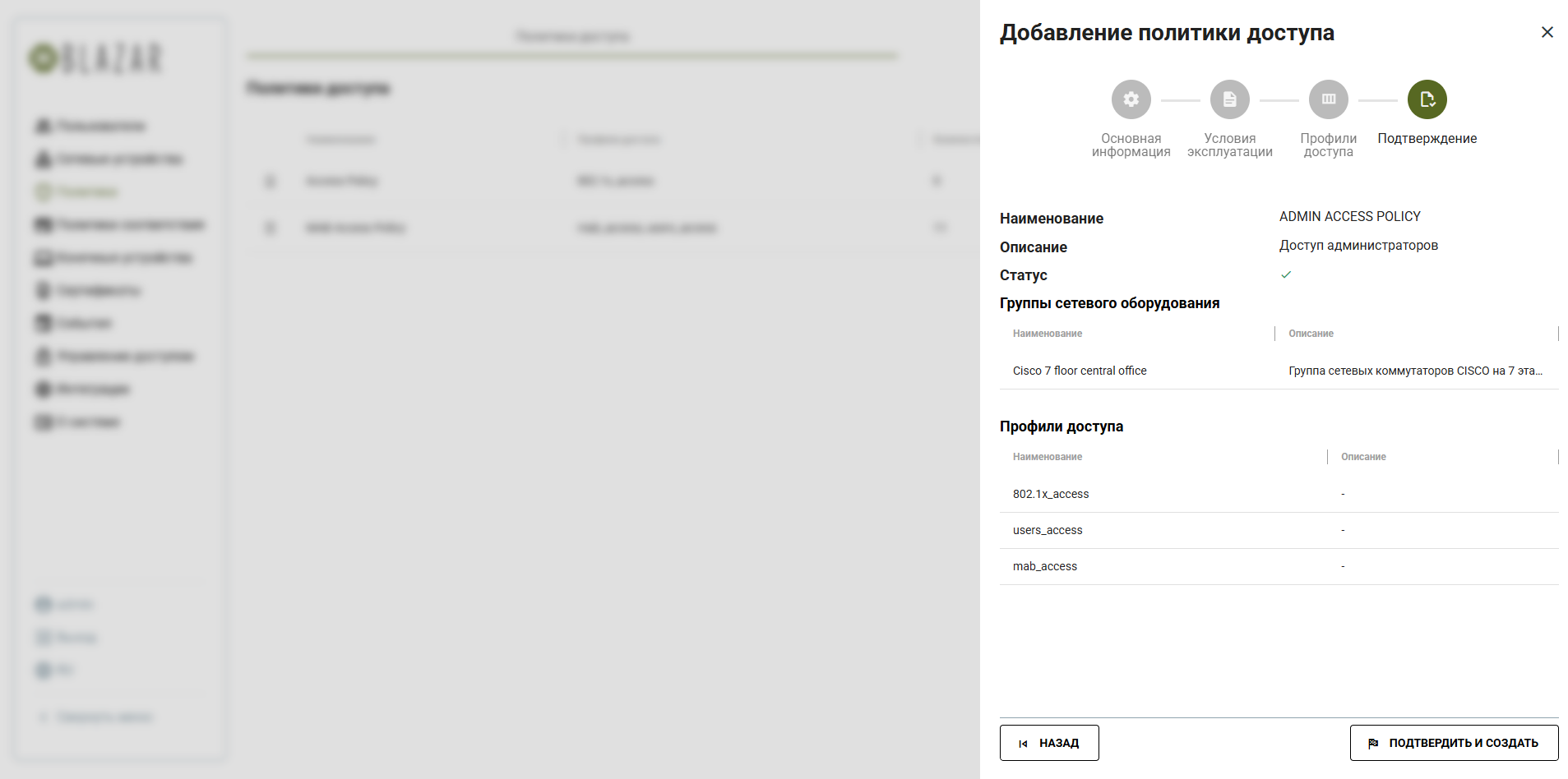
Task: Select the mab_access profile row
Action: pos(1279,566)
